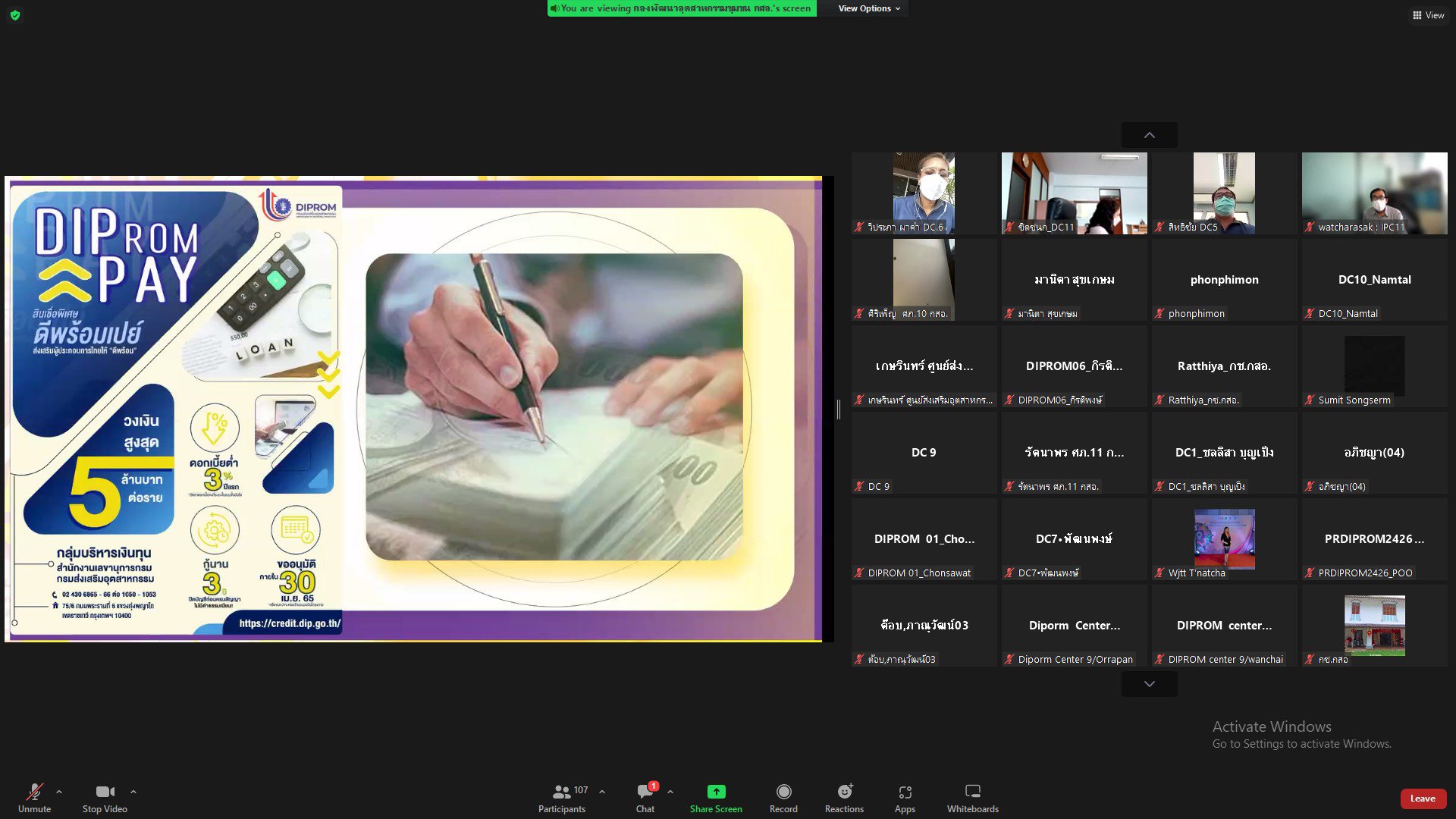Image resolution: width=1456 pixels, height=819 pixels.
Task: Click muted mic icon on DC10_Namtal tile
Action: tap(1310, 313)
